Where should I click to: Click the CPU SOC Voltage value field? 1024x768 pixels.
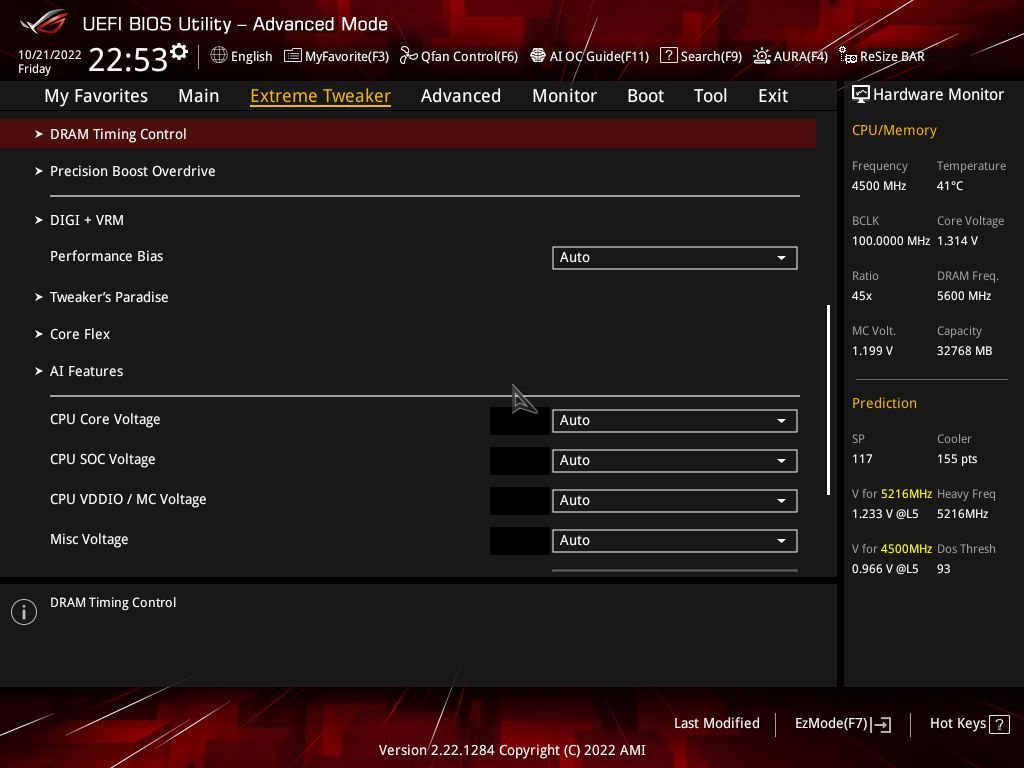[520, 461]
